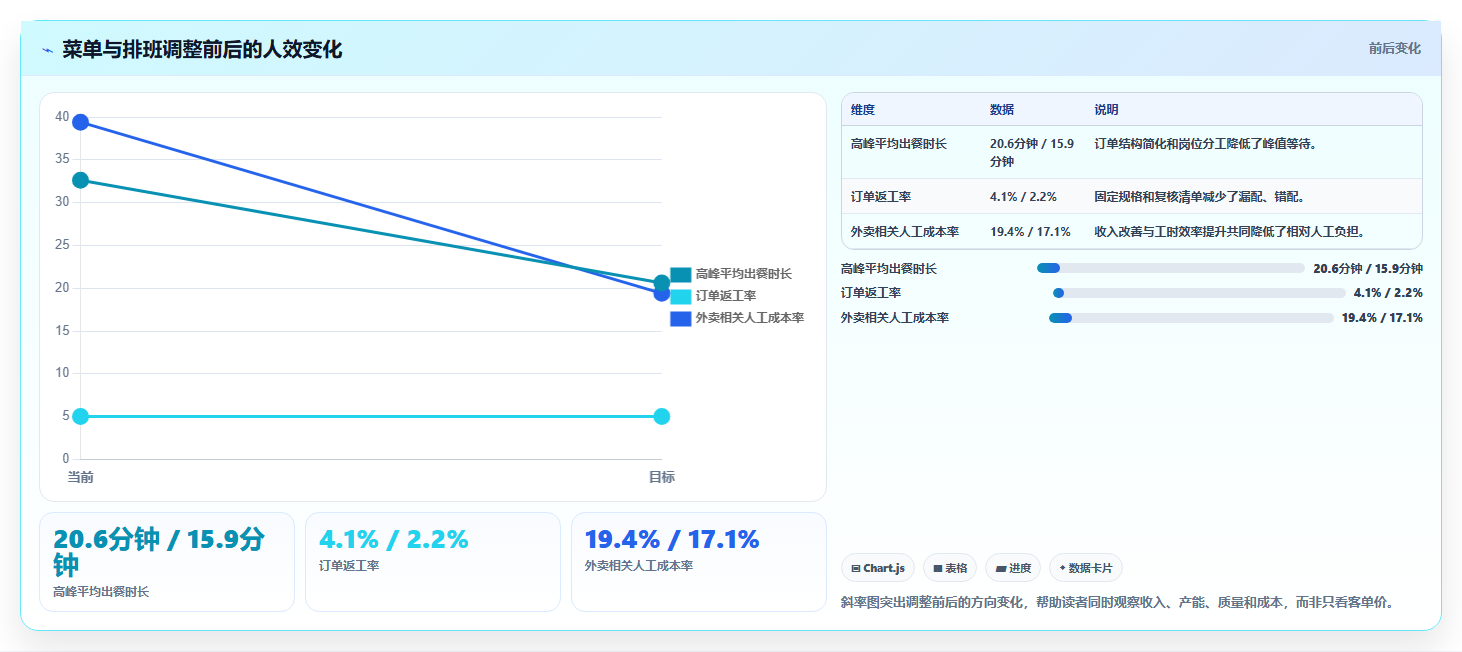Click the 维度 table column header
Image resolution: width=1462 pixels, height=652 pixels.
click(x=863, y=110)
